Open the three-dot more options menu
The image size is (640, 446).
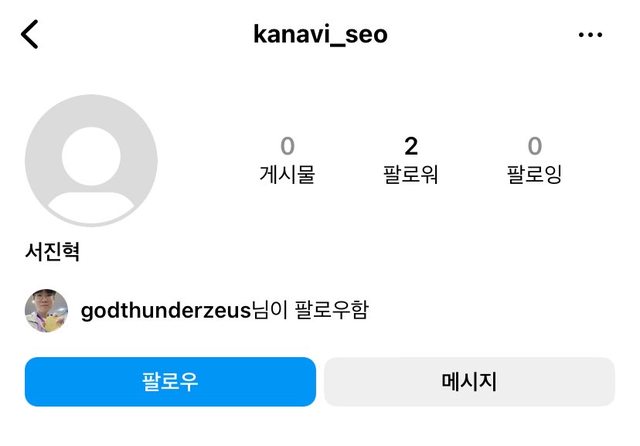[591, 35]
